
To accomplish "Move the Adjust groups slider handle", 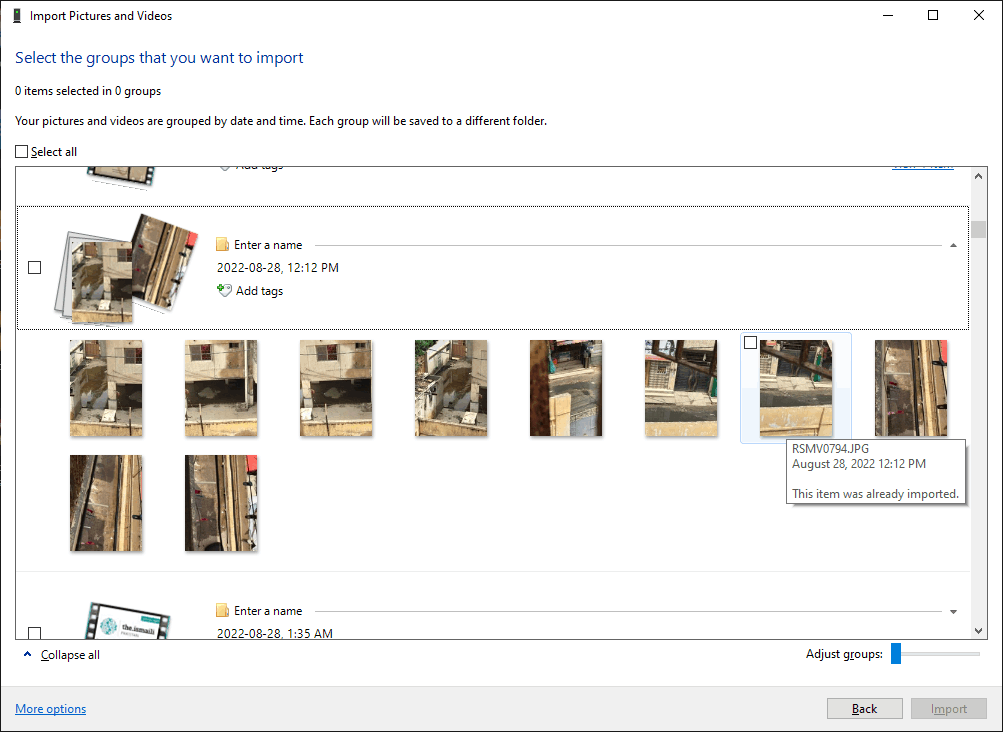I will (896, 653).
